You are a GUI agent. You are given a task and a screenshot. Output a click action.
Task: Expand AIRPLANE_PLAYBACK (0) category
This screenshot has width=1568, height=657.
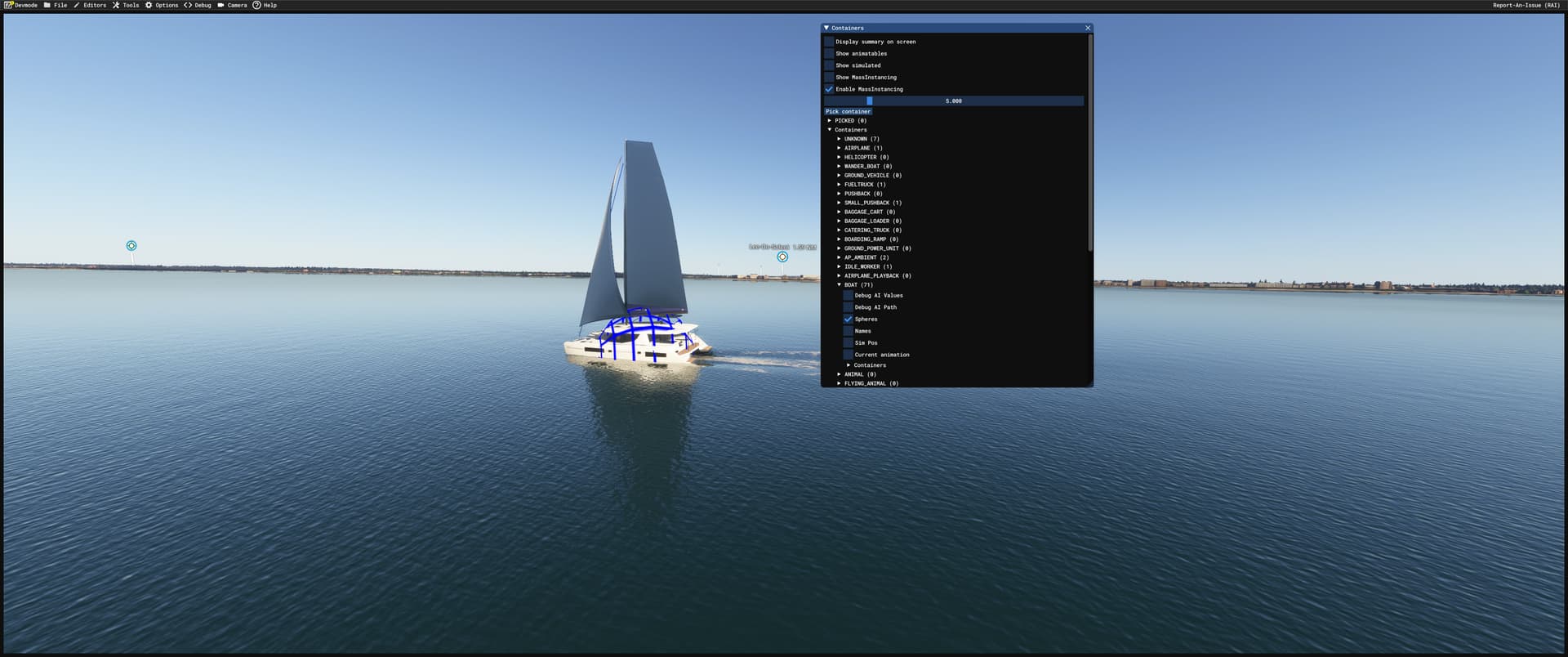839,275
